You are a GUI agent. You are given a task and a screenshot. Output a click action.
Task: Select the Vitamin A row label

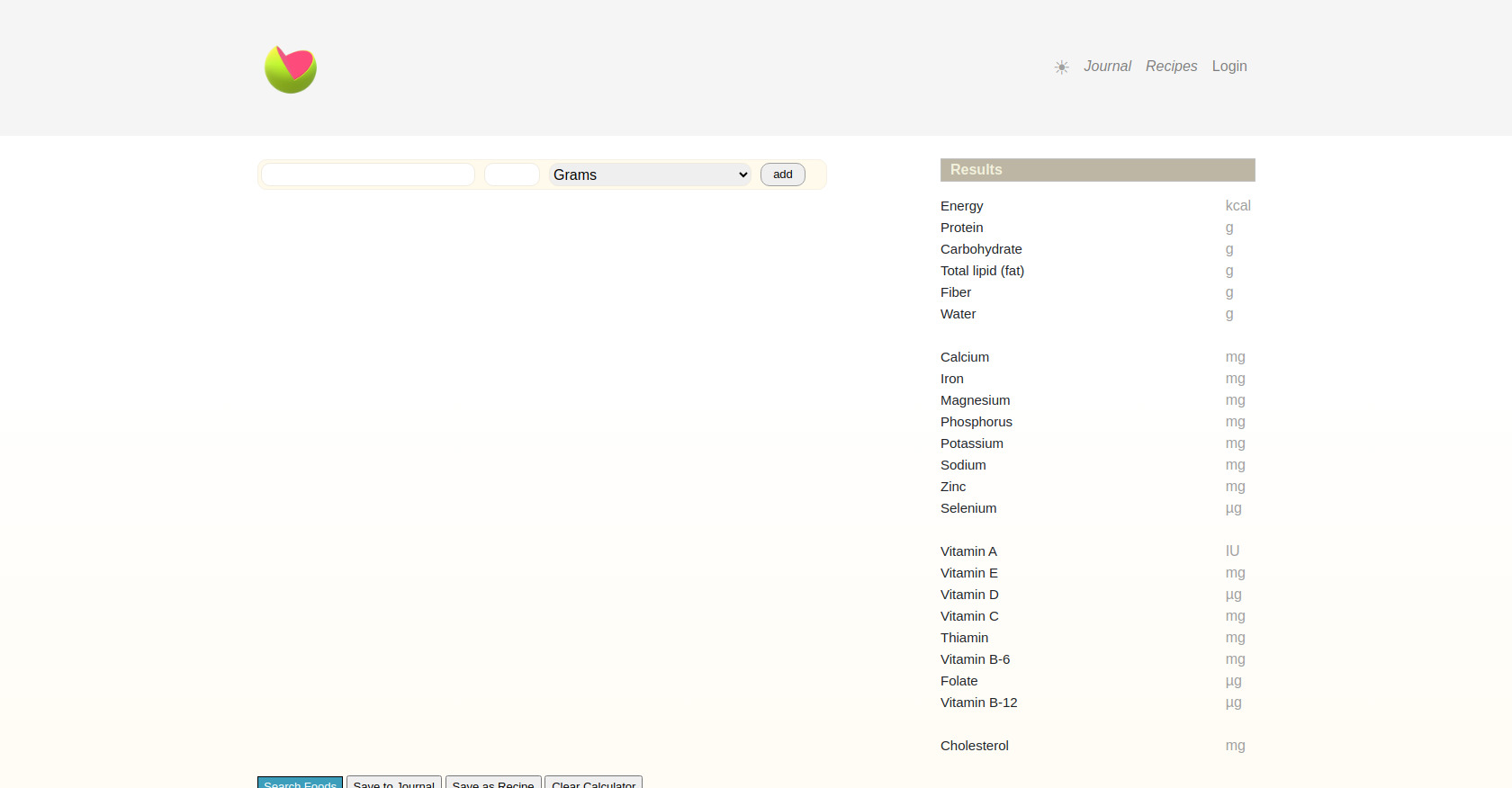point(968,551)
